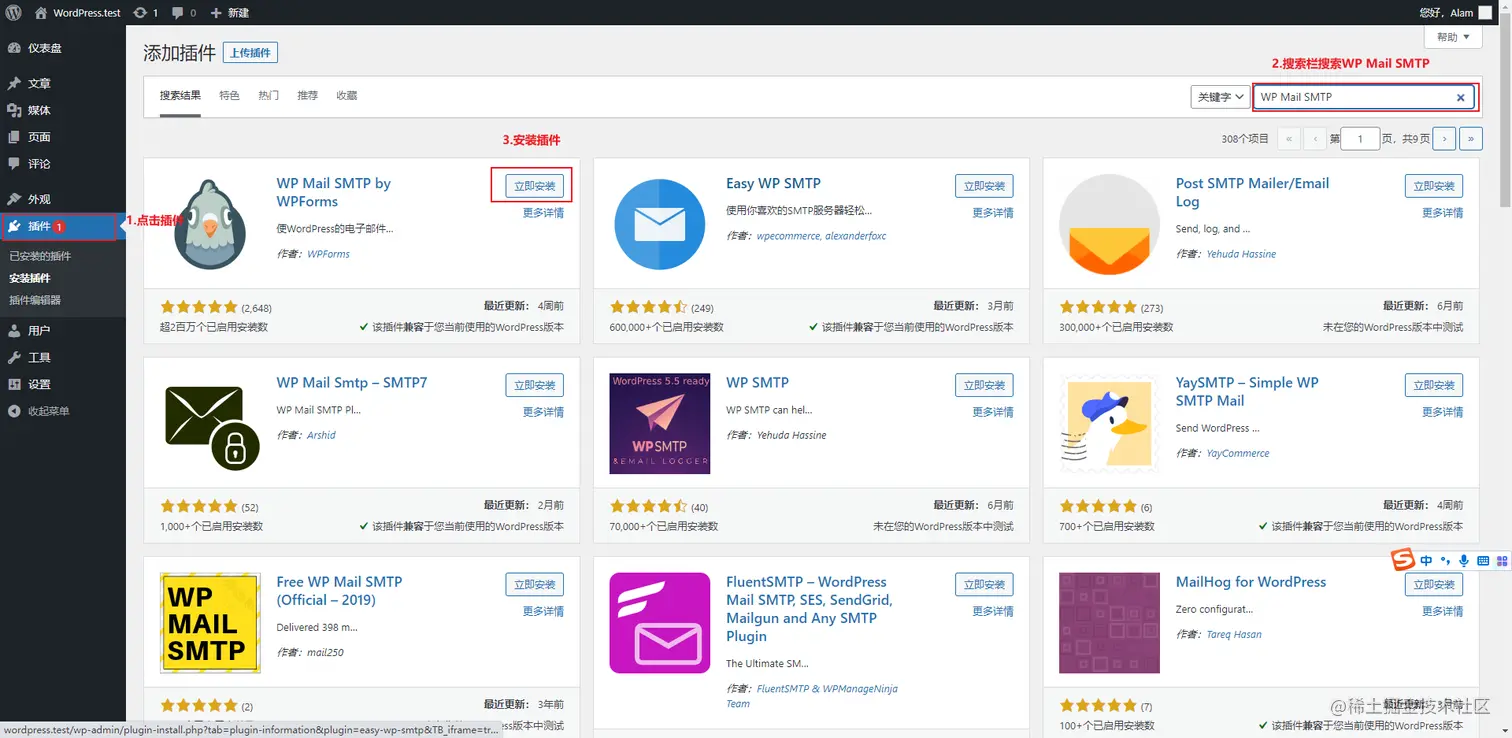The width and height of the screenshot is (1512, 738).
Task: Open 更多详情 for Easy WP SMTP
Action: [993, 213]
